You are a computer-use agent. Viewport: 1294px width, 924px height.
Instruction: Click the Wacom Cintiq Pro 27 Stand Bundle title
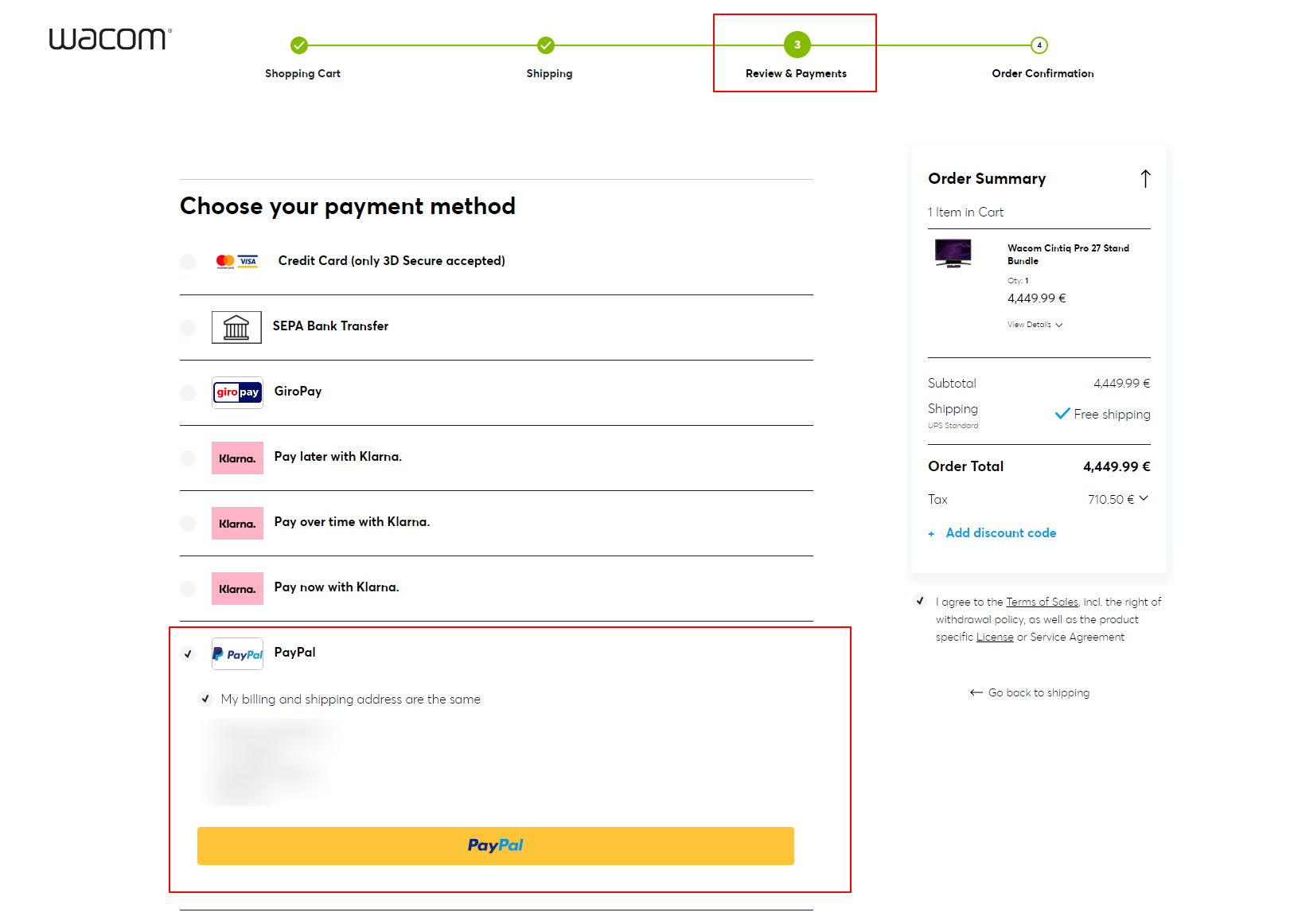1068,255
